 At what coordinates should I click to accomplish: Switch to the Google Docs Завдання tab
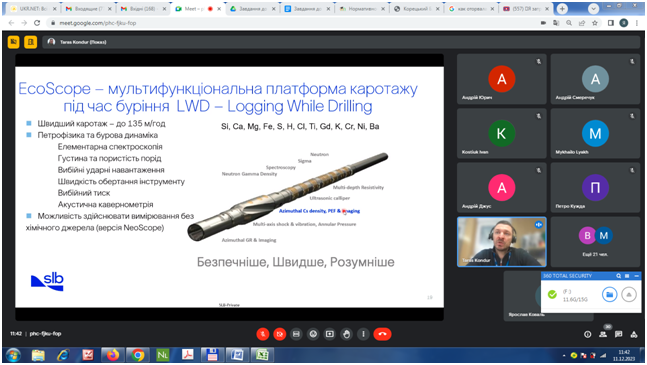(307, 9)
